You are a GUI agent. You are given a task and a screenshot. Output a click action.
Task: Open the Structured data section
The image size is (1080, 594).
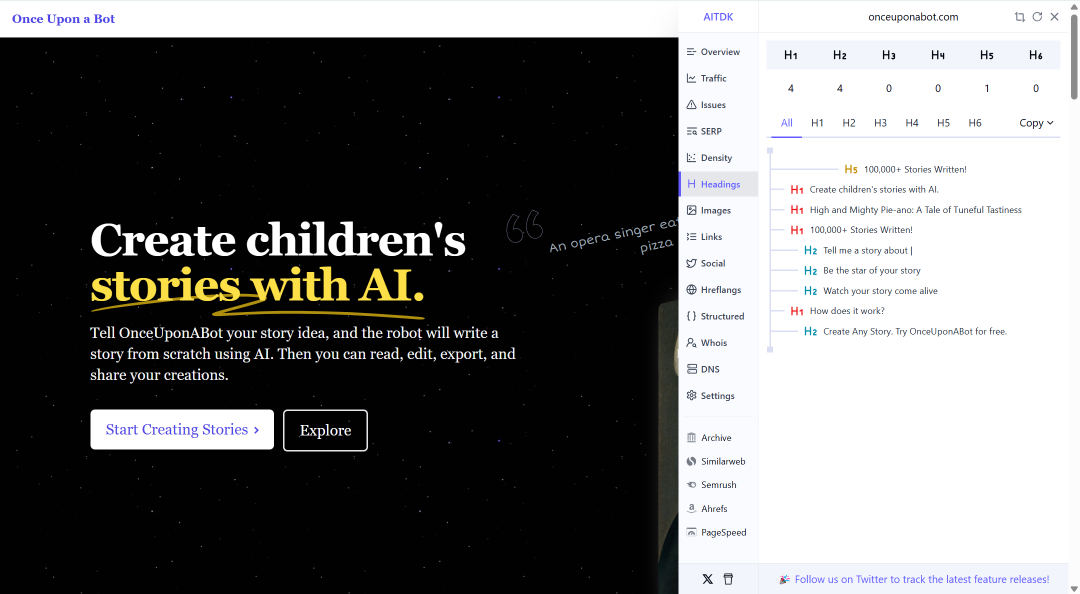718,316
